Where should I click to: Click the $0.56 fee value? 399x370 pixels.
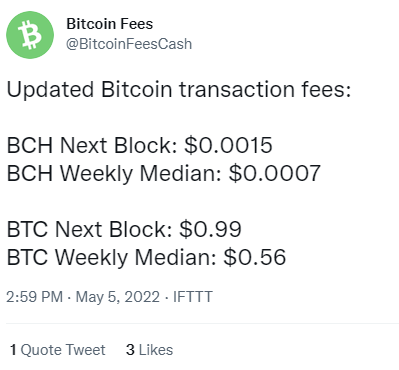255,258
